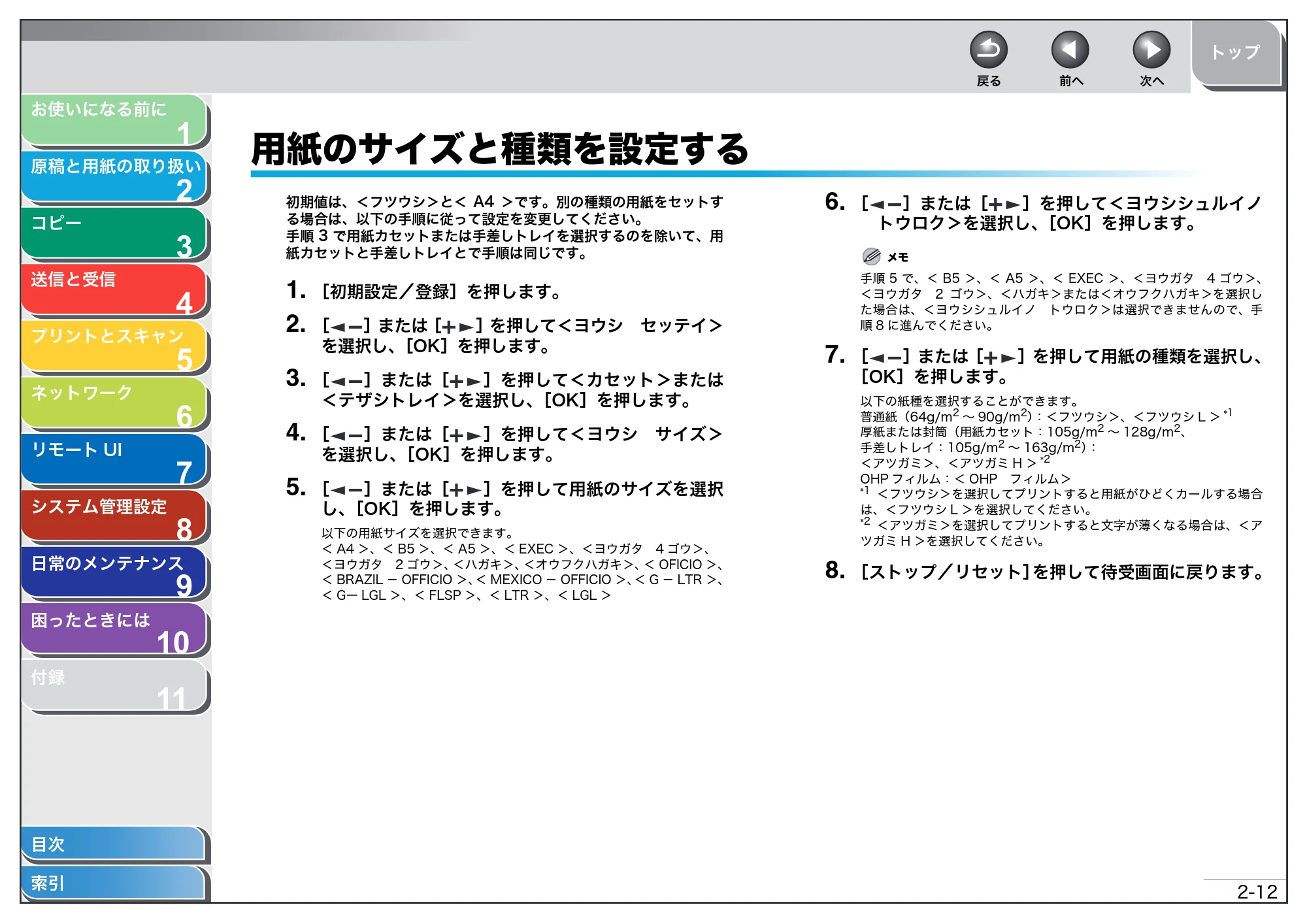
Task: Click the line 以下の紙種を選択することができます。
Action: click(x=970, y=401)
